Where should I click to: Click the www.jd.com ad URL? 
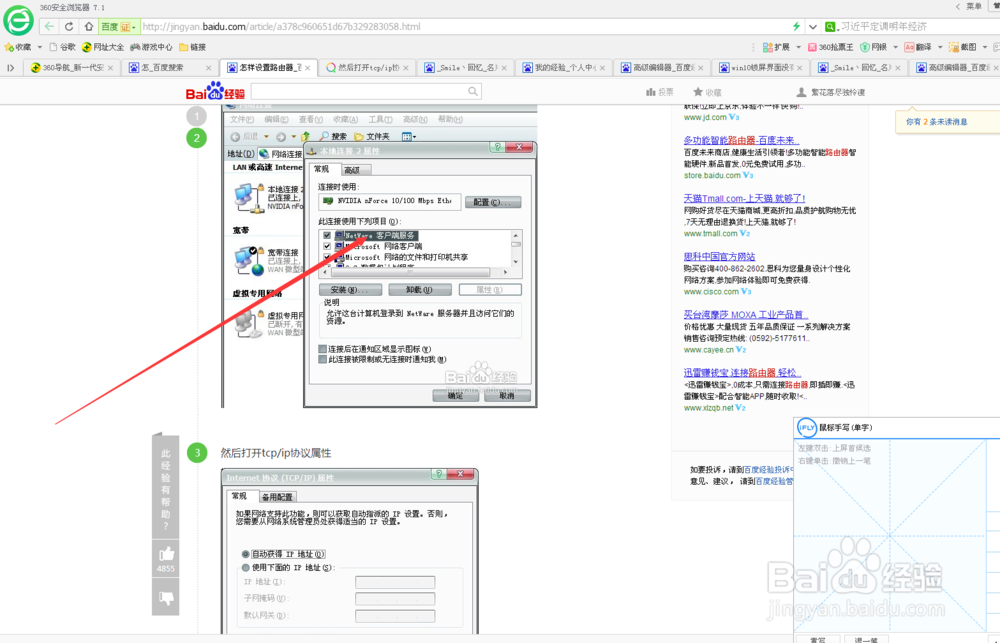[705, 117]
